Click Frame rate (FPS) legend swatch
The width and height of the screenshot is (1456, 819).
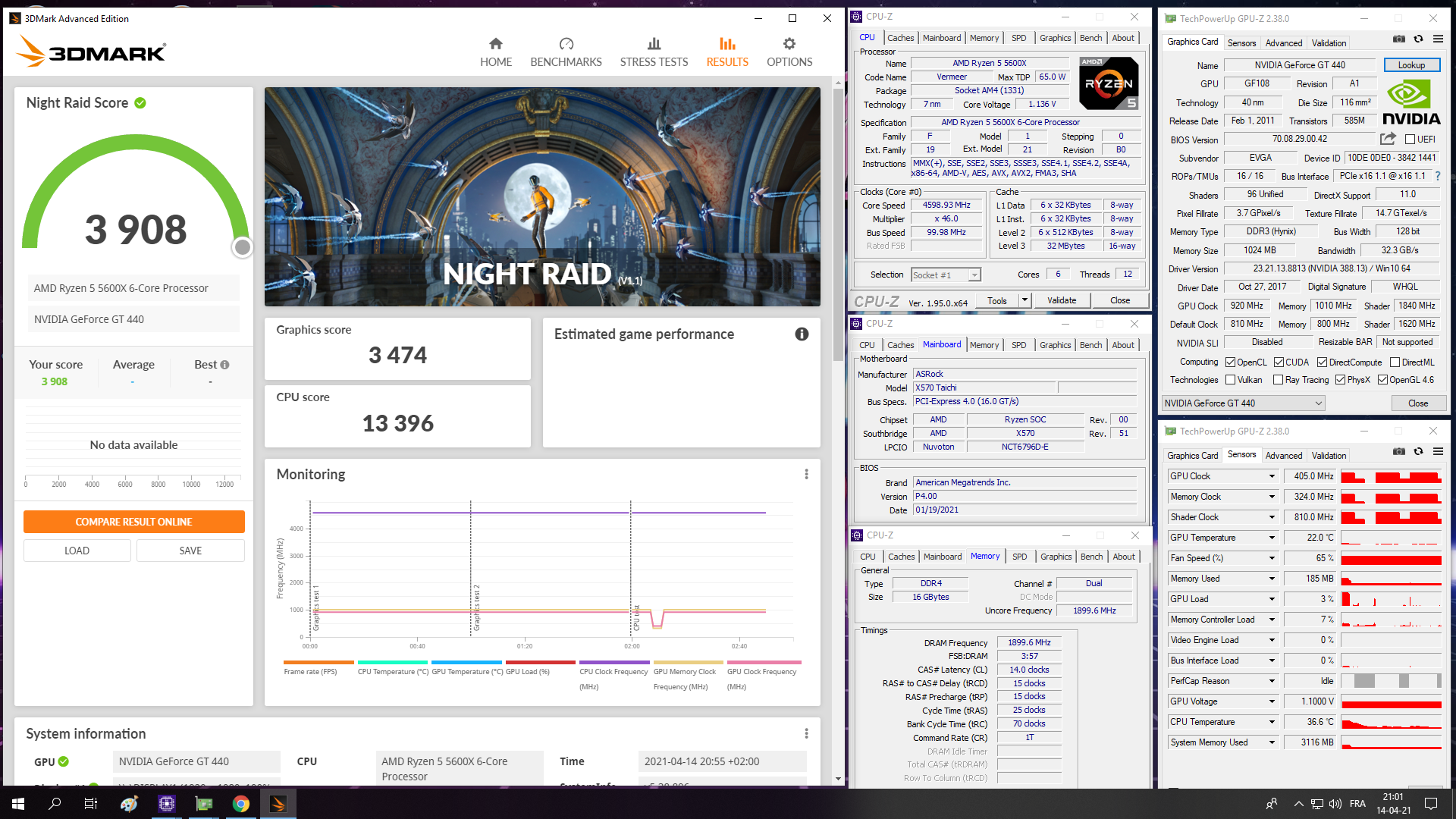point(318,662)
